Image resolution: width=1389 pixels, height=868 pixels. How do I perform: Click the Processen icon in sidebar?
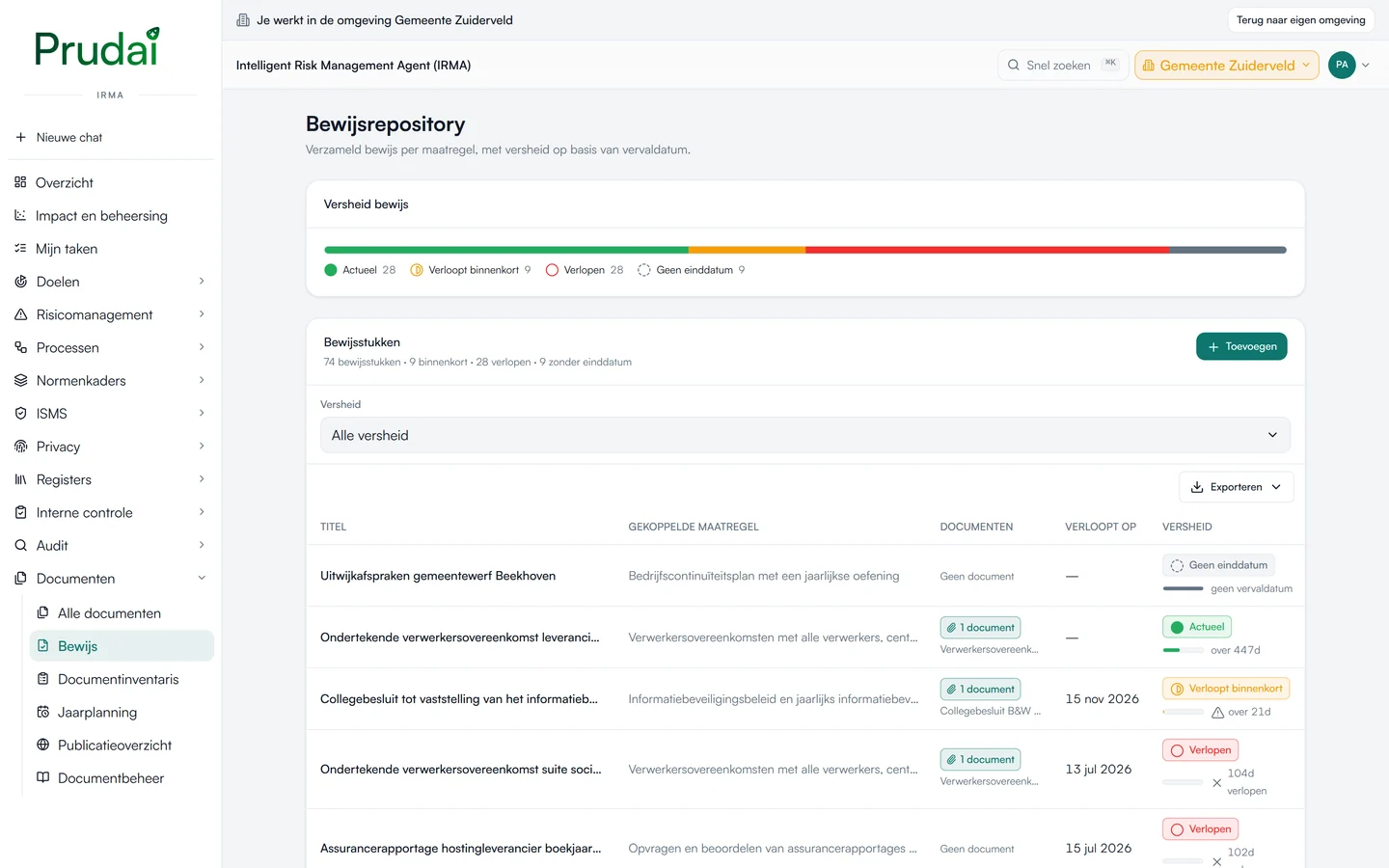[20, 347]
